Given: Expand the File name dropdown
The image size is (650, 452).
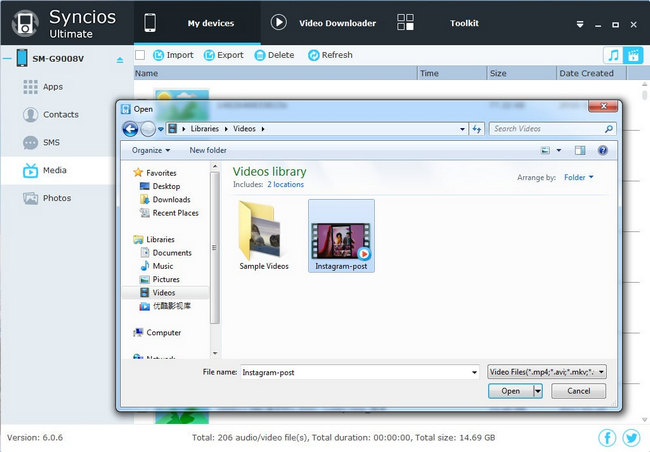Looking at the screenshot, I should pyautogui.click(x=474, y=372).
